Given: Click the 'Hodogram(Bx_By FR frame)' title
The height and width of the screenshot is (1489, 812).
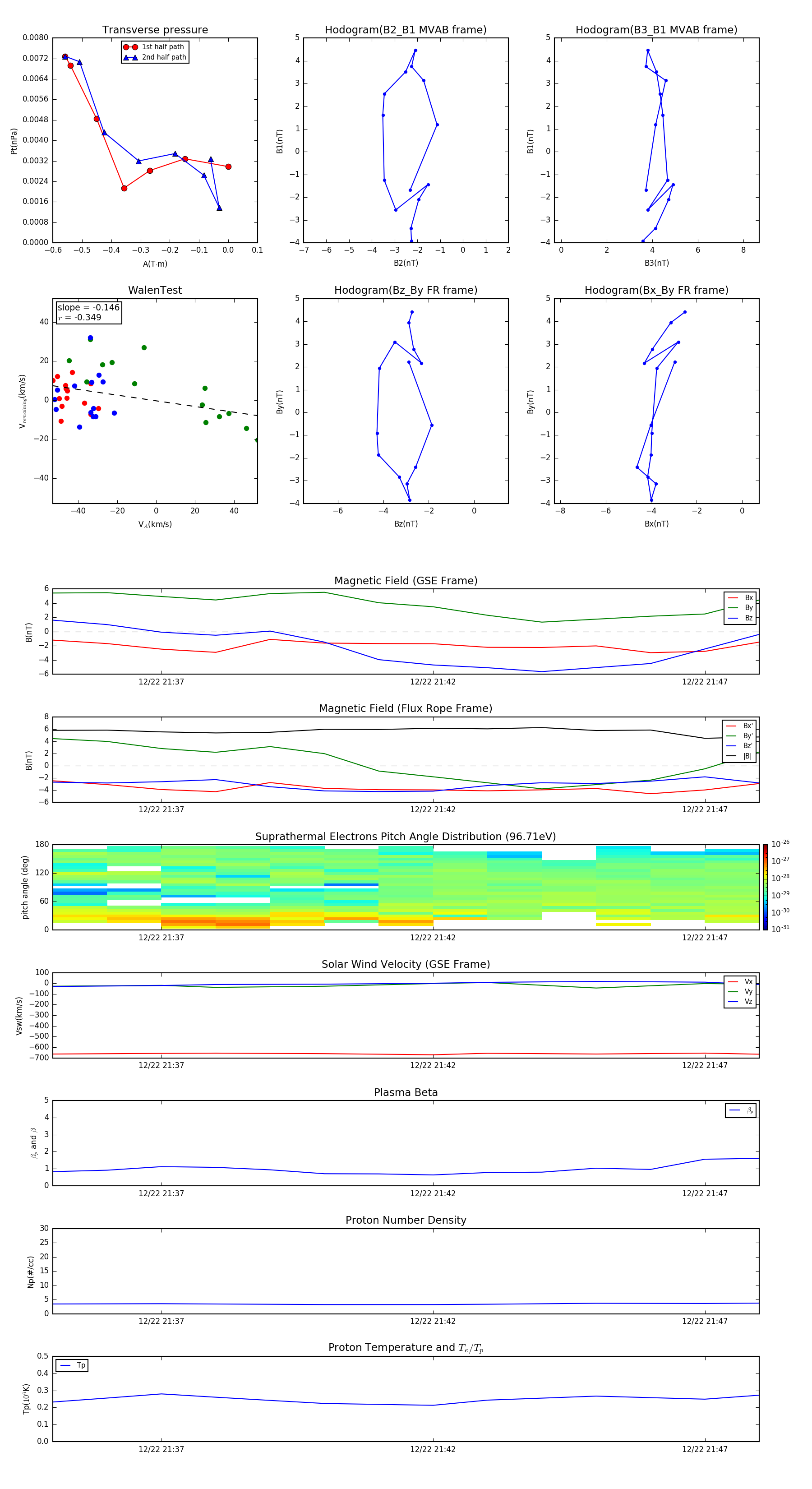Looking at the screenshot, I should (x=656, y=290).
